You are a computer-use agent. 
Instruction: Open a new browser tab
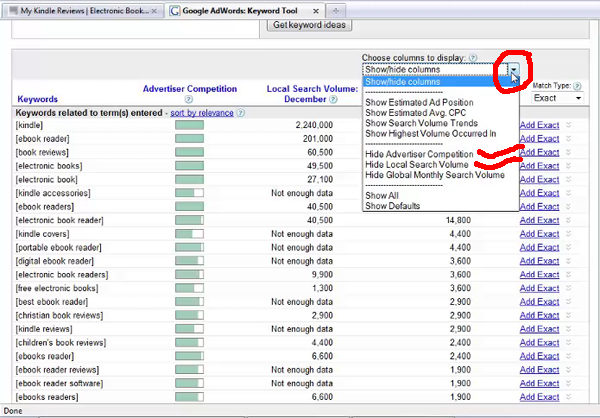[x=336, y=11]
